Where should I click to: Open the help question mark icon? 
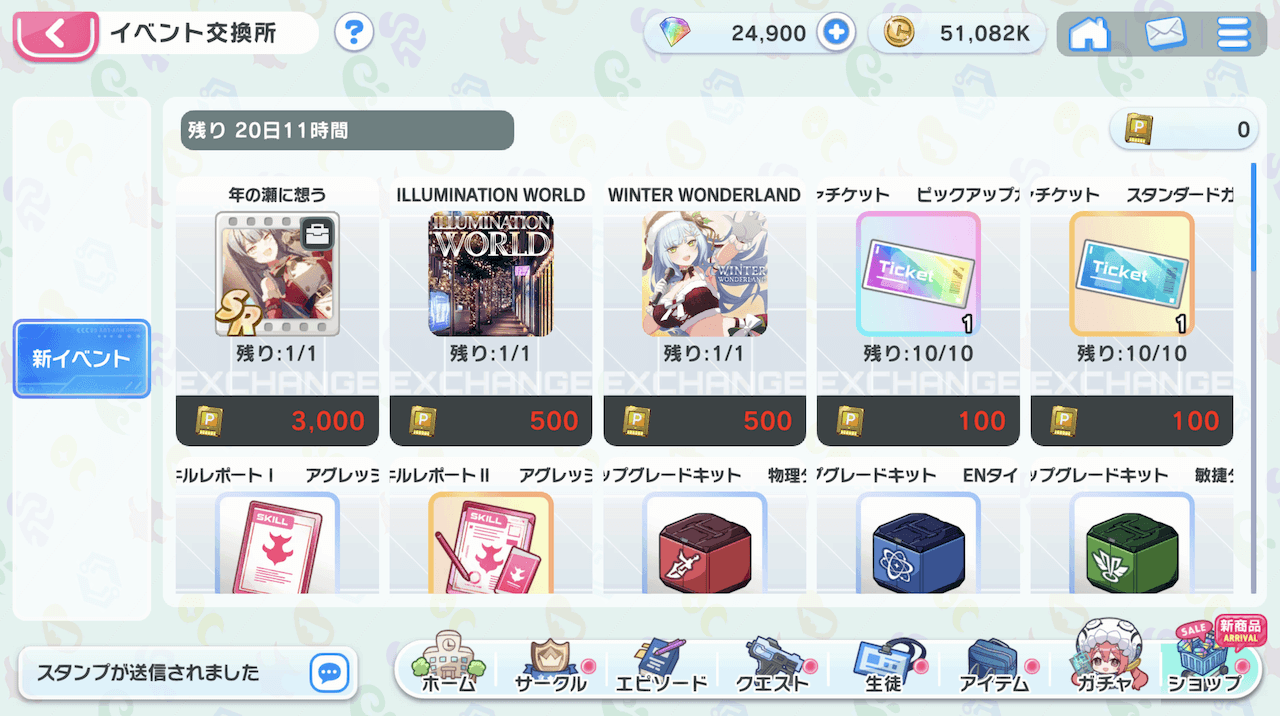pyautogui.click(x=354, y=33)
